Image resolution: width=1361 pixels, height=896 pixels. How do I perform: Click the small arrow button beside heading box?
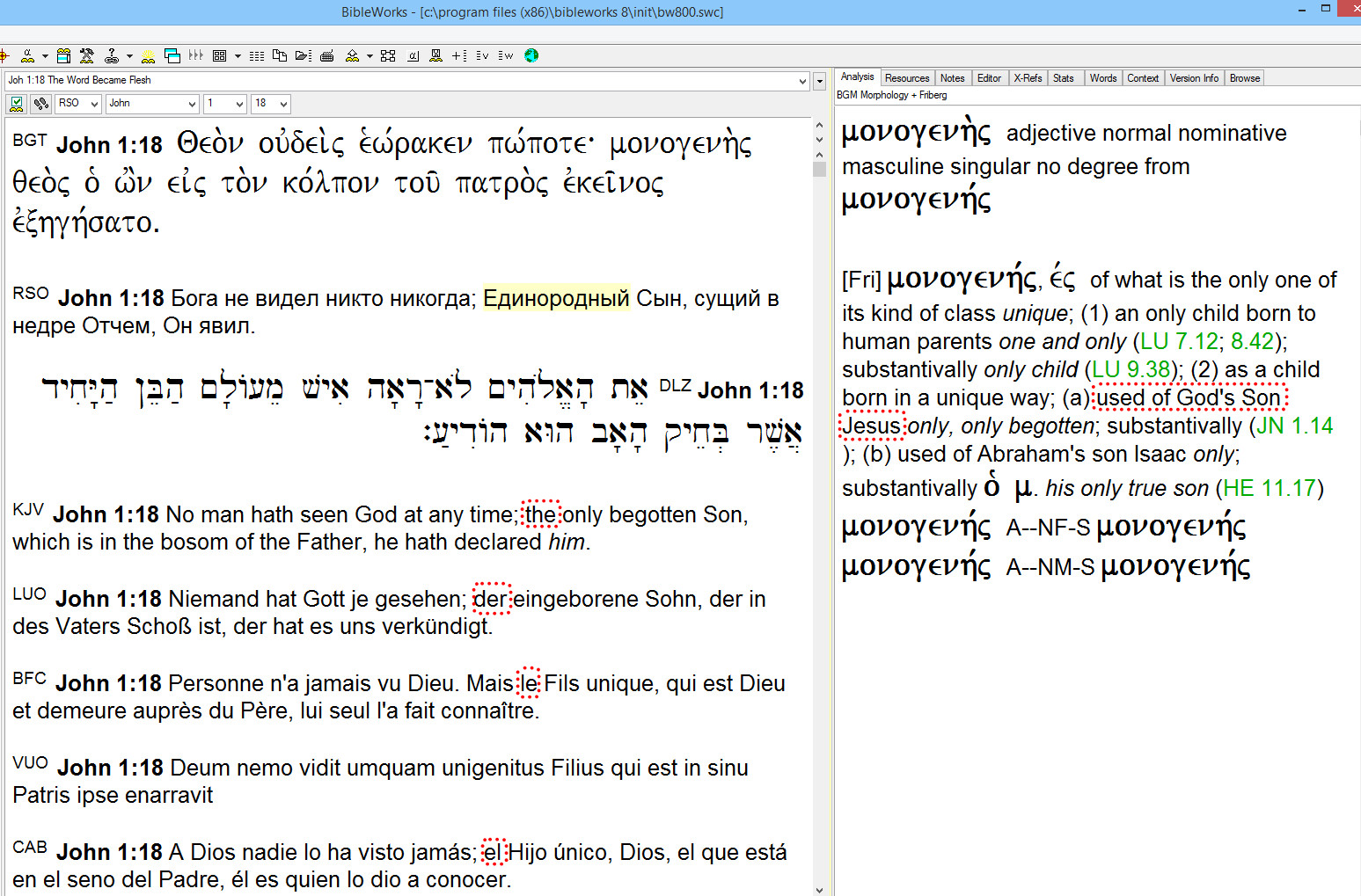(820, 81)
